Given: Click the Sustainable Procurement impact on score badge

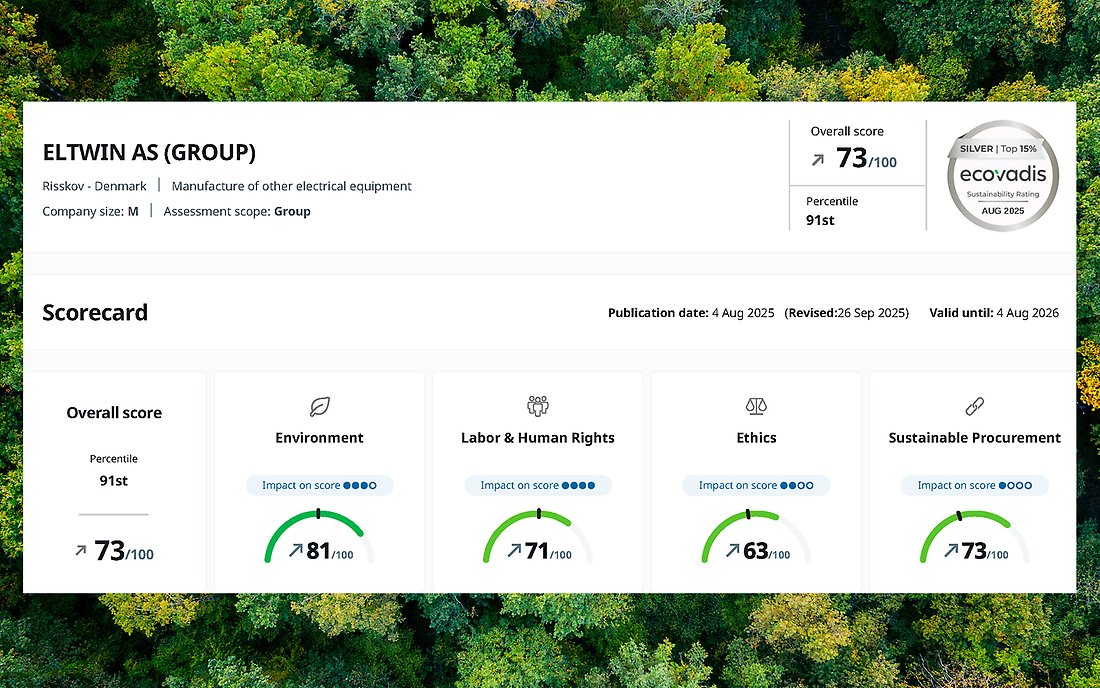Looking at the screenshot, I should (x=974, y=485).
